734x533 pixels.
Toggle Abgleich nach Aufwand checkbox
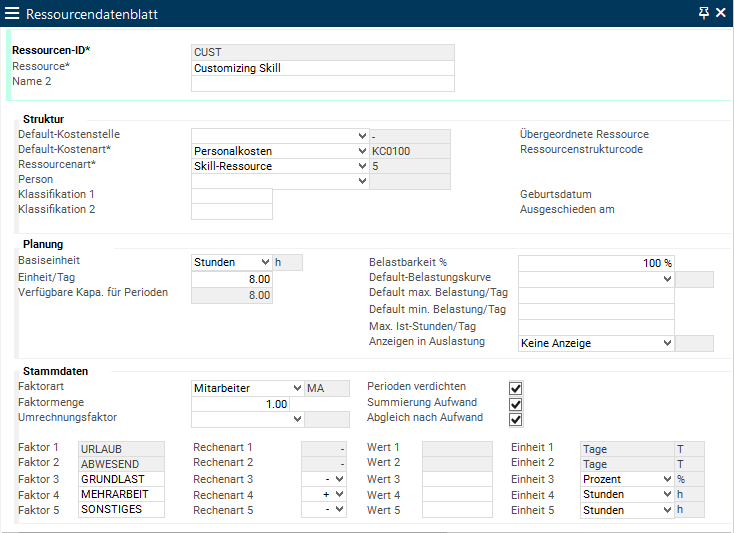[x=516, y=419]
